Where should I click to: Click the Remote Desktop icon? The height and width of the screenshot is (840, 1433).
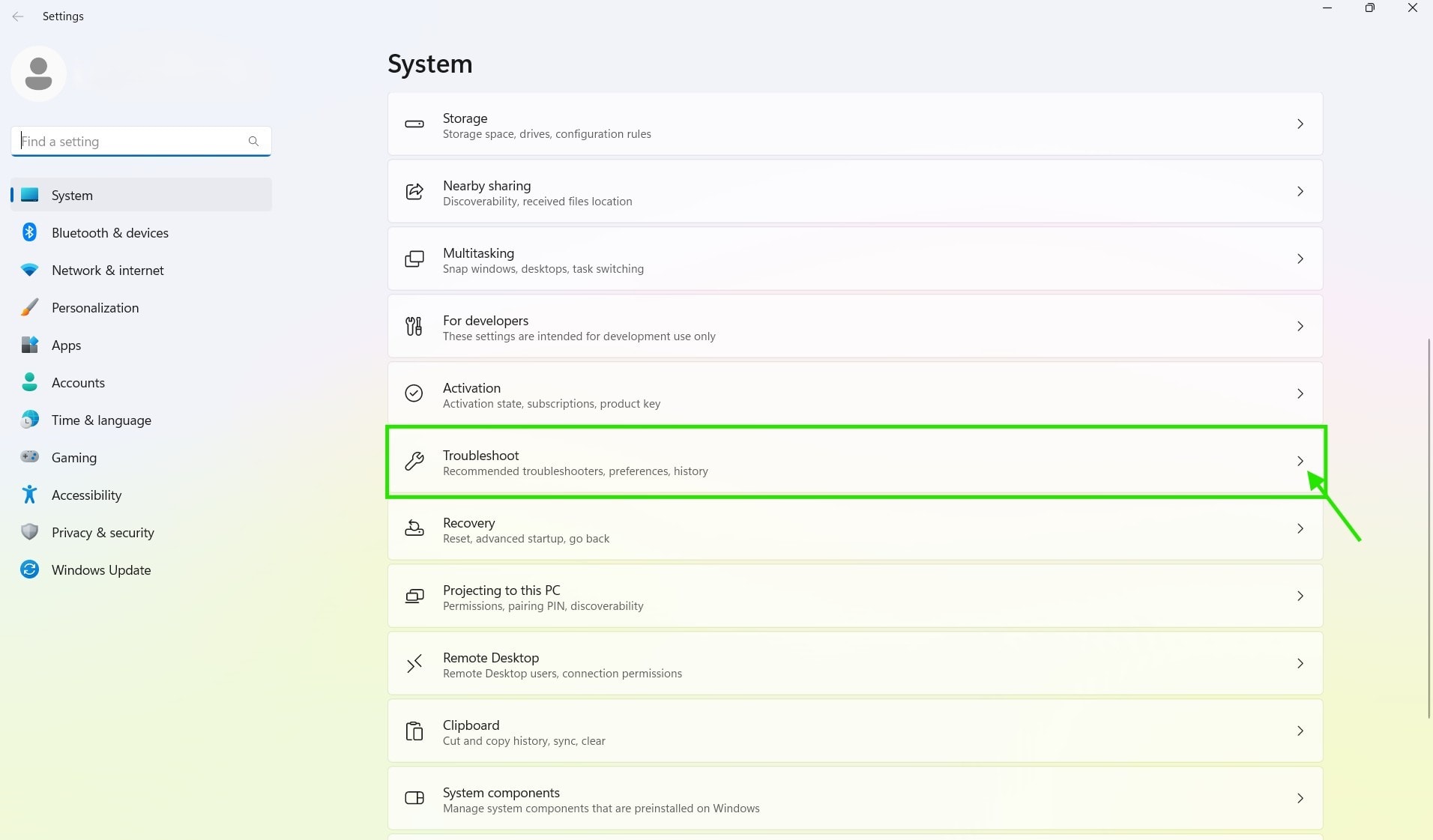click(x=414, y=663)
